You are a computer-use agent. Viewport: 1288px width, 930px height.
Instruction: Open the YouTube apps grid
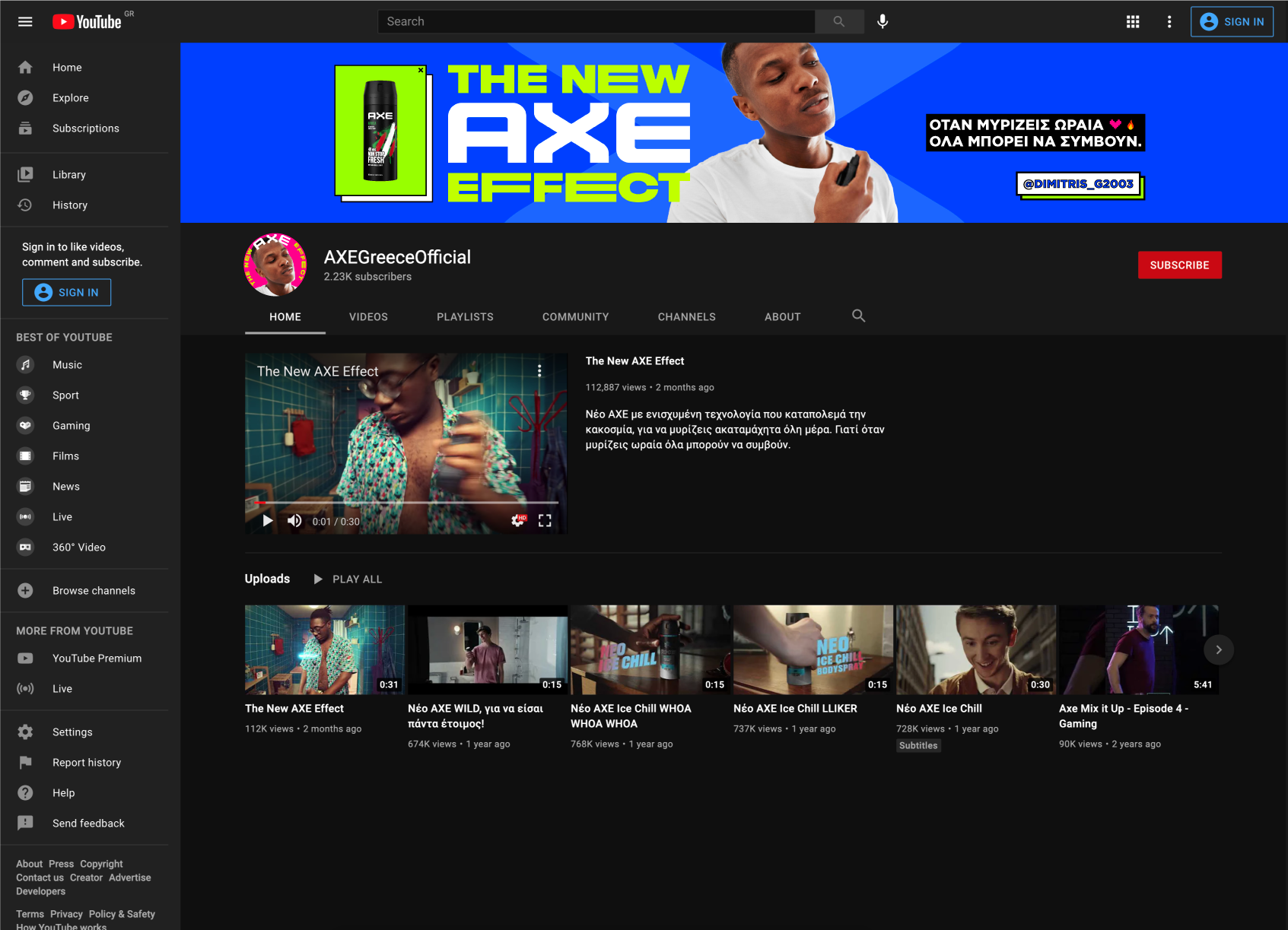pos(1133,21)
